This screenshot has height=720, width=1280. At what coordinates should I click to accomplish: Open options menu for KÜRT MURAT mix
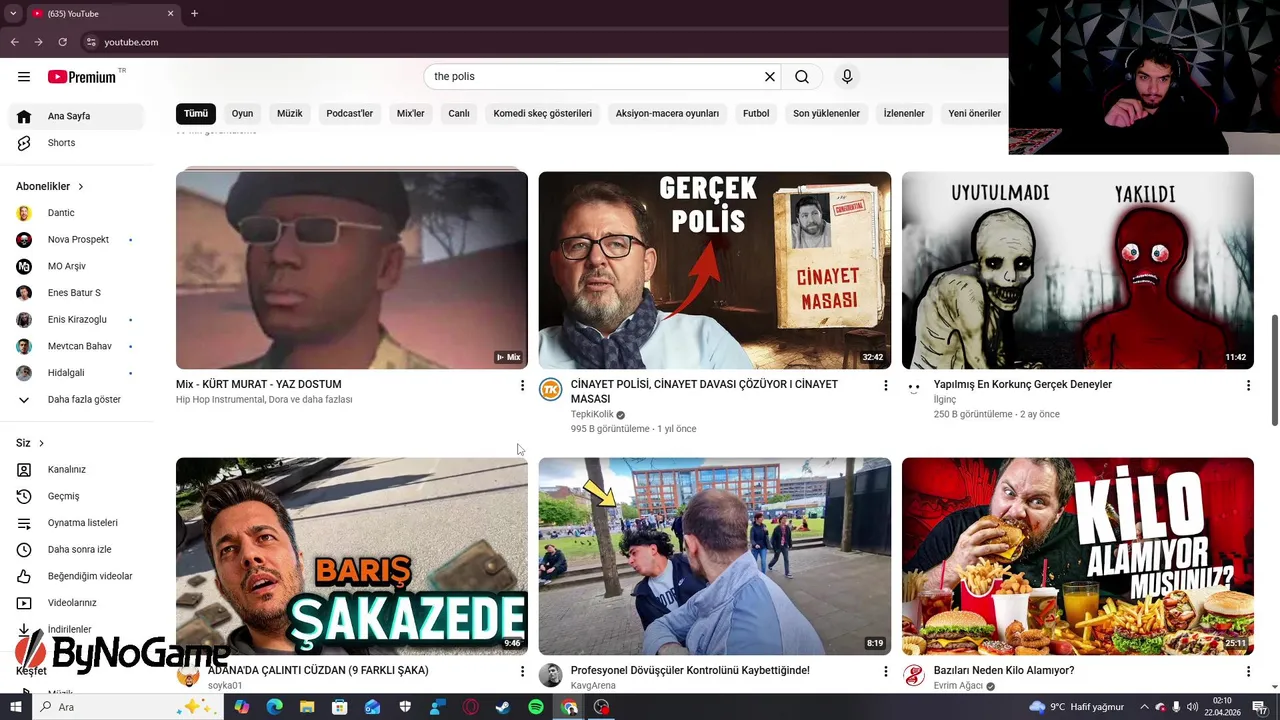[x=522, y=385]
